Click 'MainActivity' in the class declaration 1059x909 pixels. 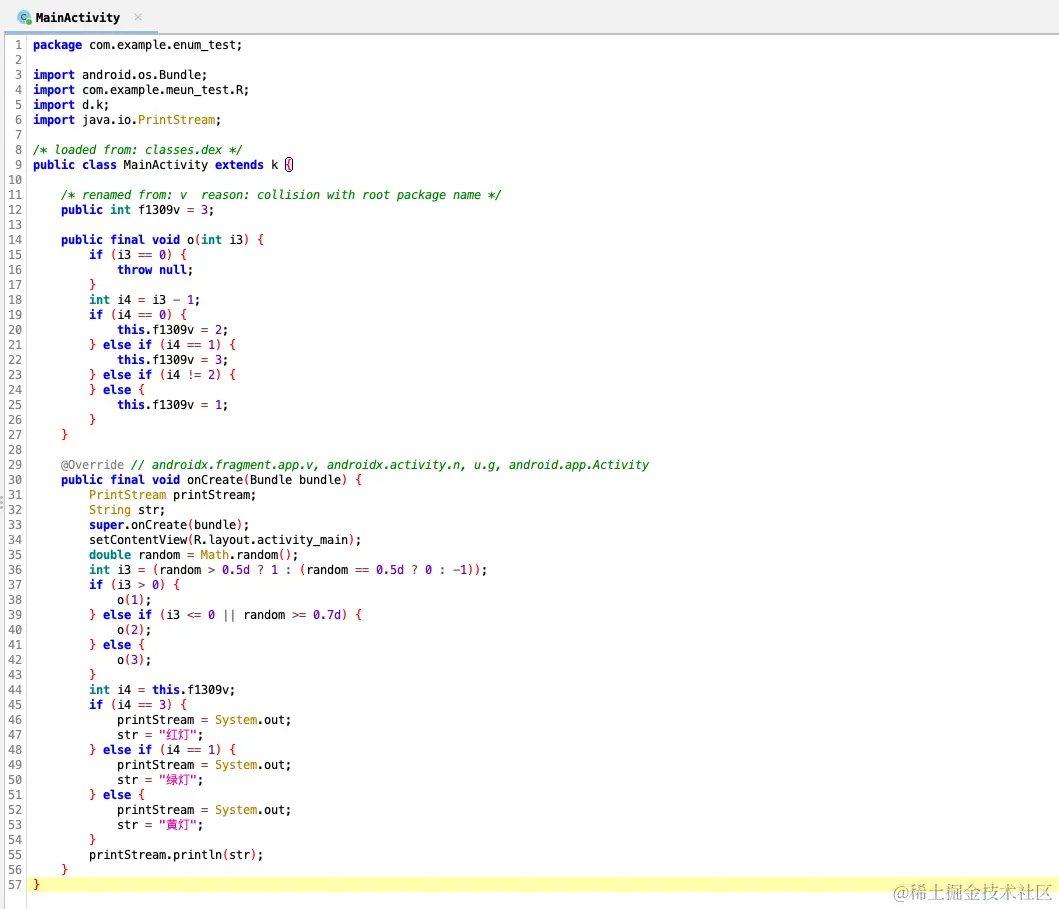coord(165,165)
